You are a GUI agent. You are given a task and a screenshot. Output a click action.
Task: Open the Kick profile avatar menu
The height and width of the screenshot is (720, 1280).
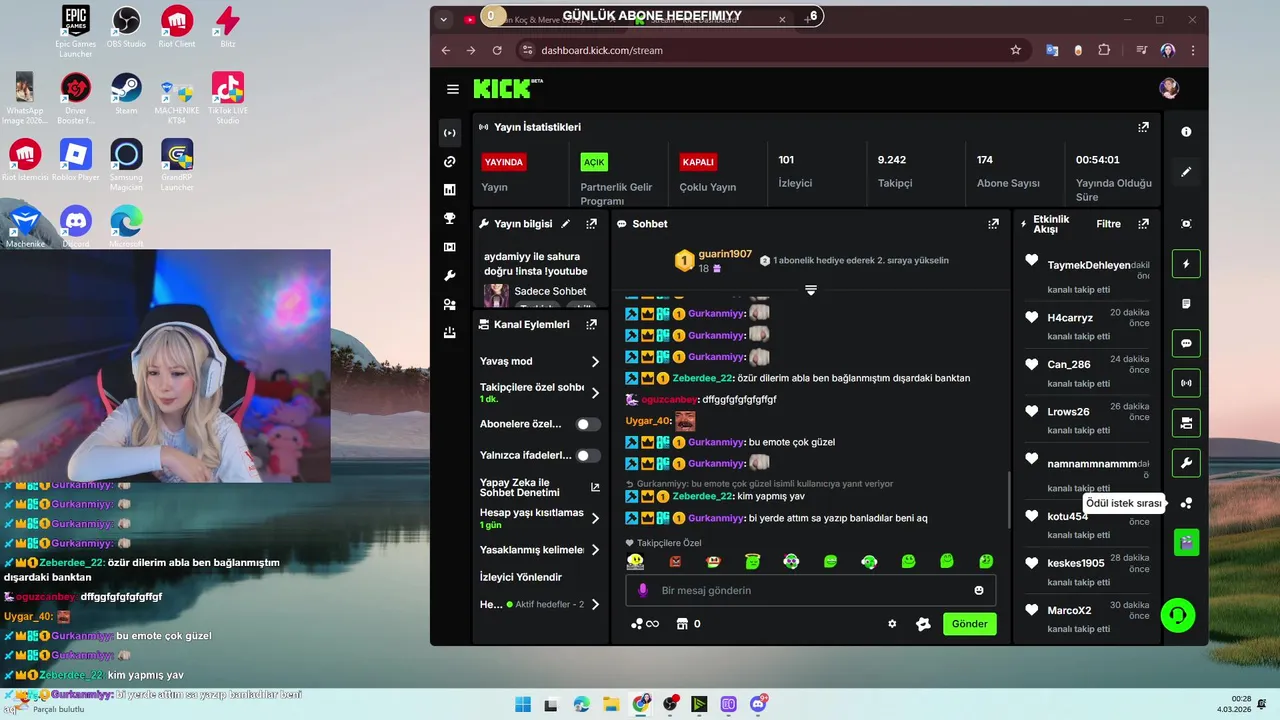tap(1169, 89)
